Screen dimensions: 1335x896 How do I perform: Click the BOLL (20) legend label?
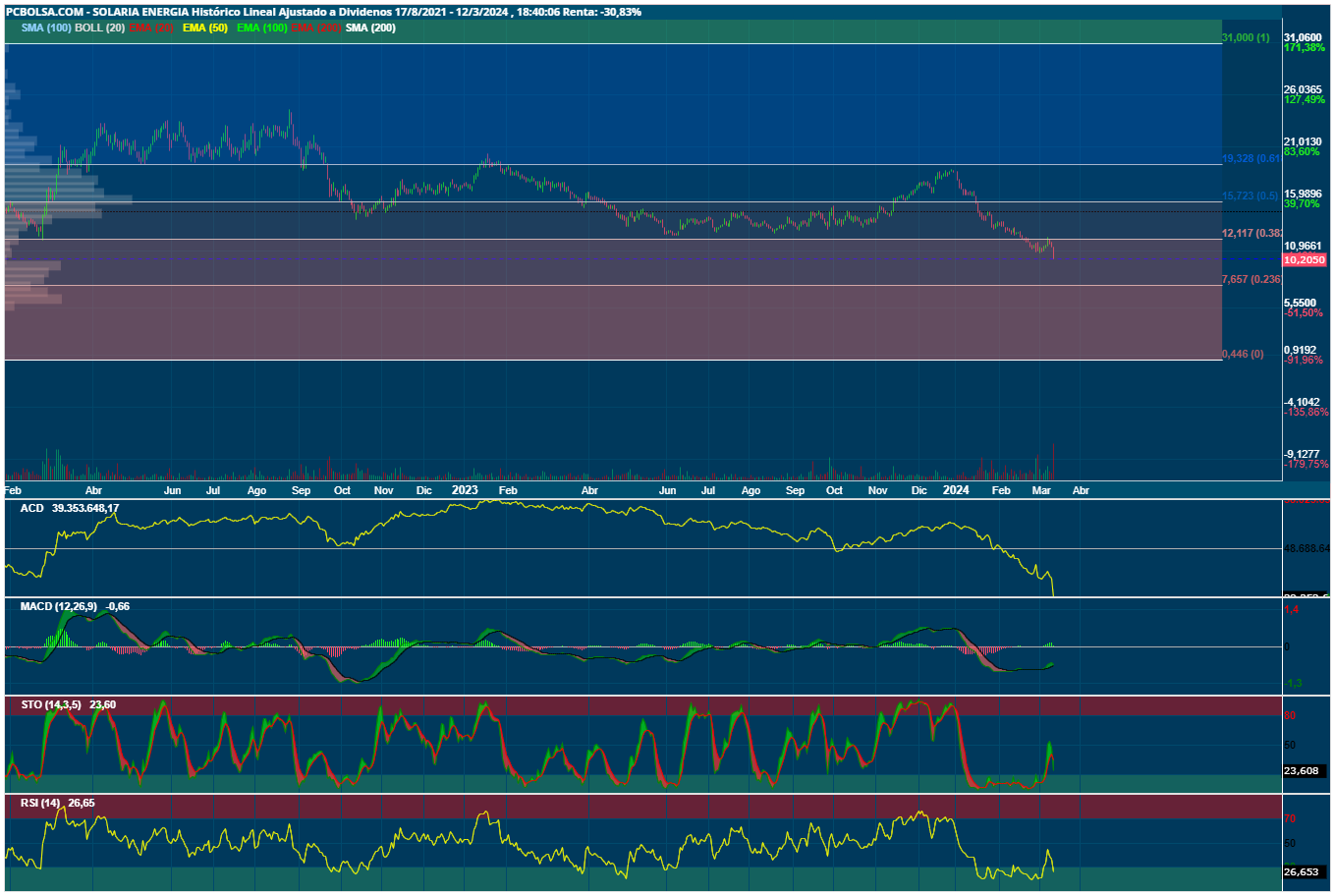pyautogui.click(x=100, y=28)
